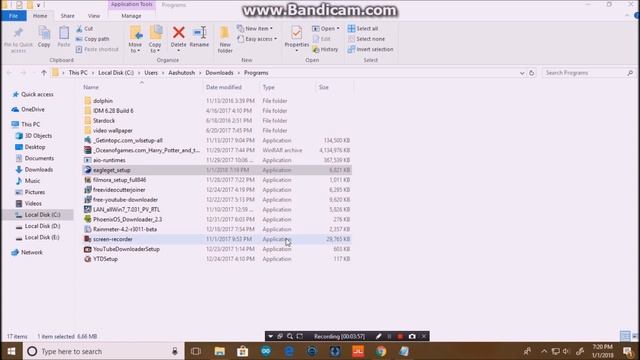Select Documents in navigation pane
The height and width of the screenshot is (360, 640).
[35, 158]
